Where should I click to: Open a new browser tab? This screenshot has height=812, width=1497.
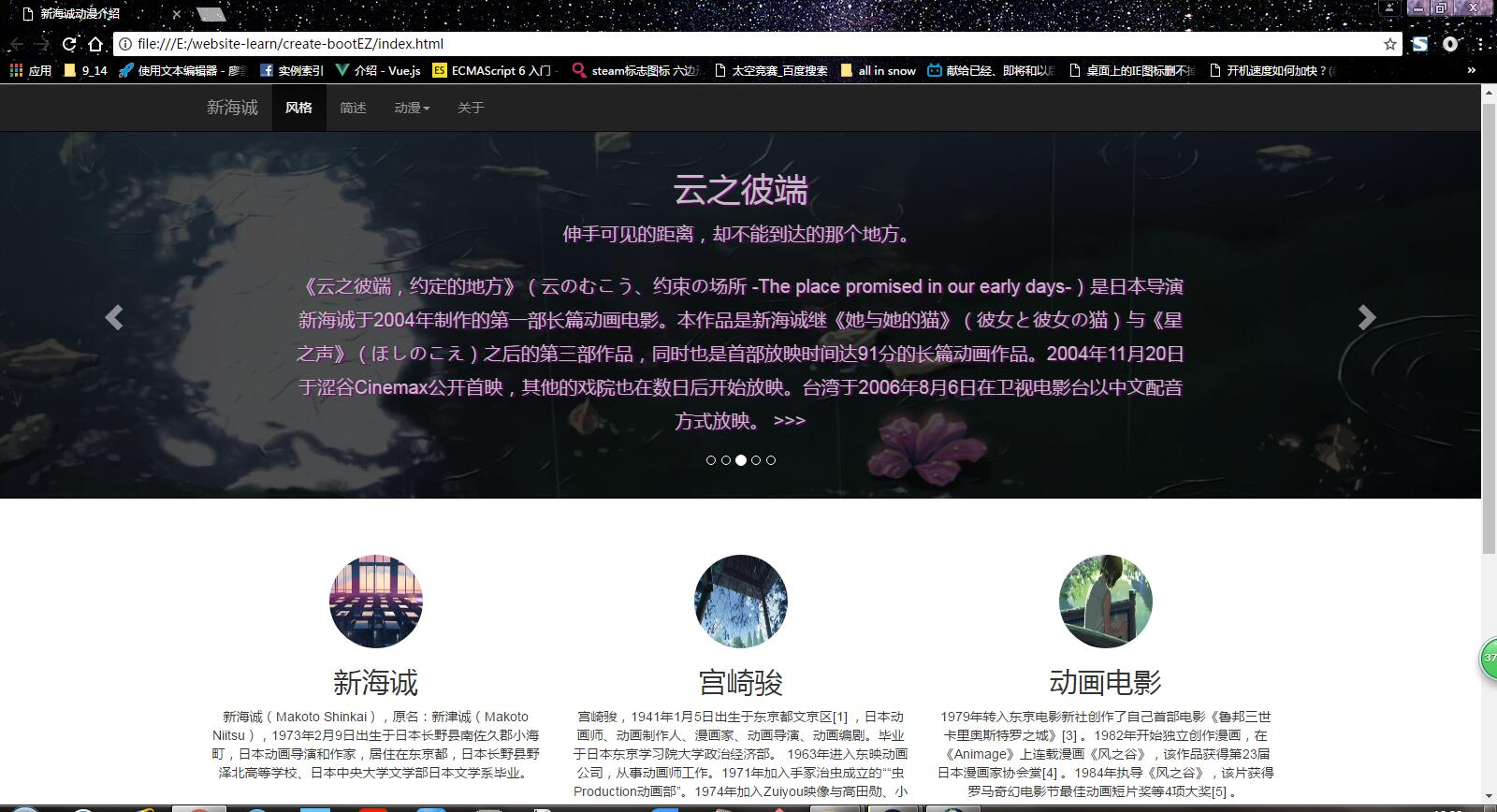tap(211, 14)
